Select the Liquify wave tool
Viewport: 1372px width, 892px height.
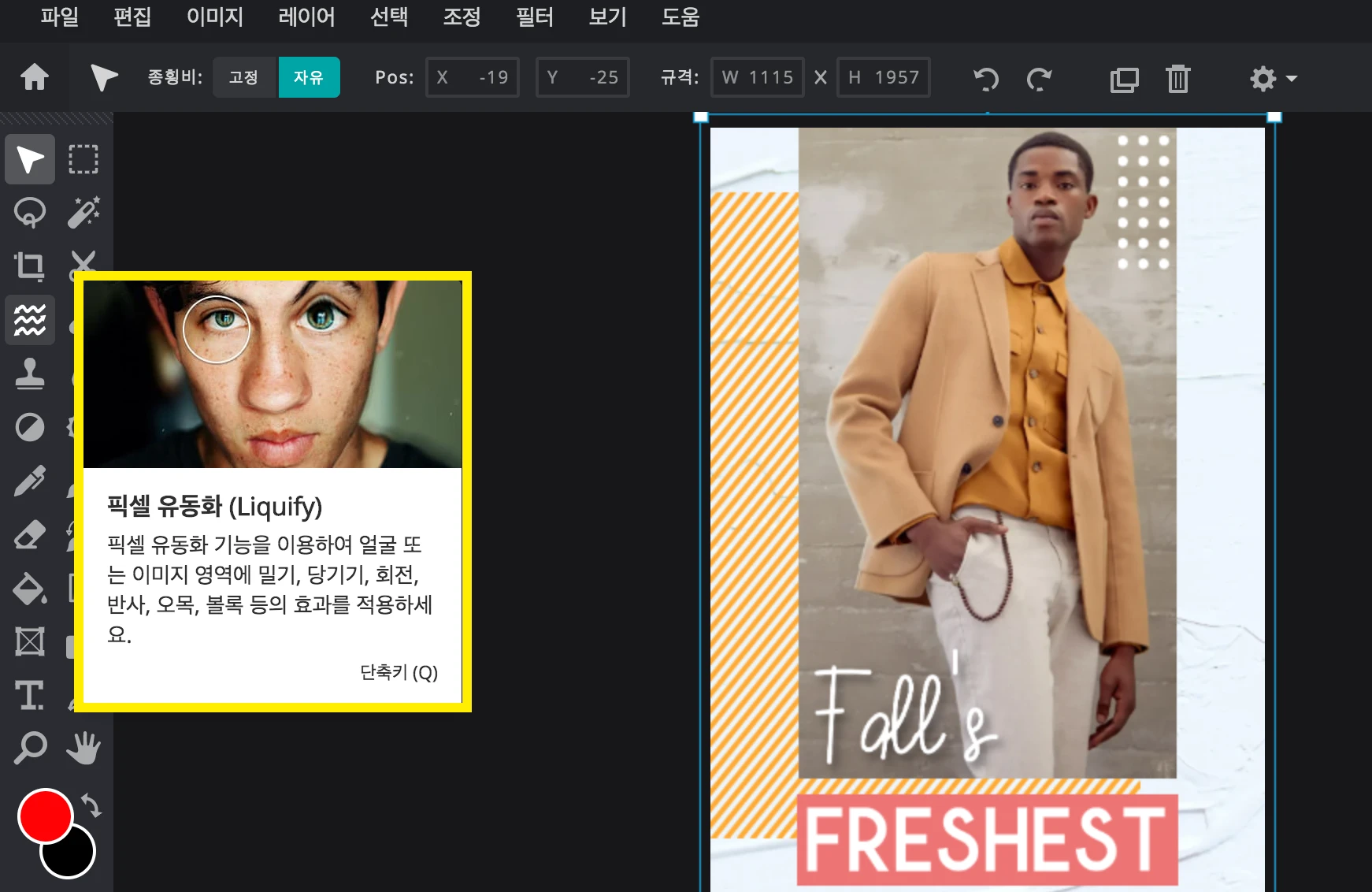click(30, 320)
